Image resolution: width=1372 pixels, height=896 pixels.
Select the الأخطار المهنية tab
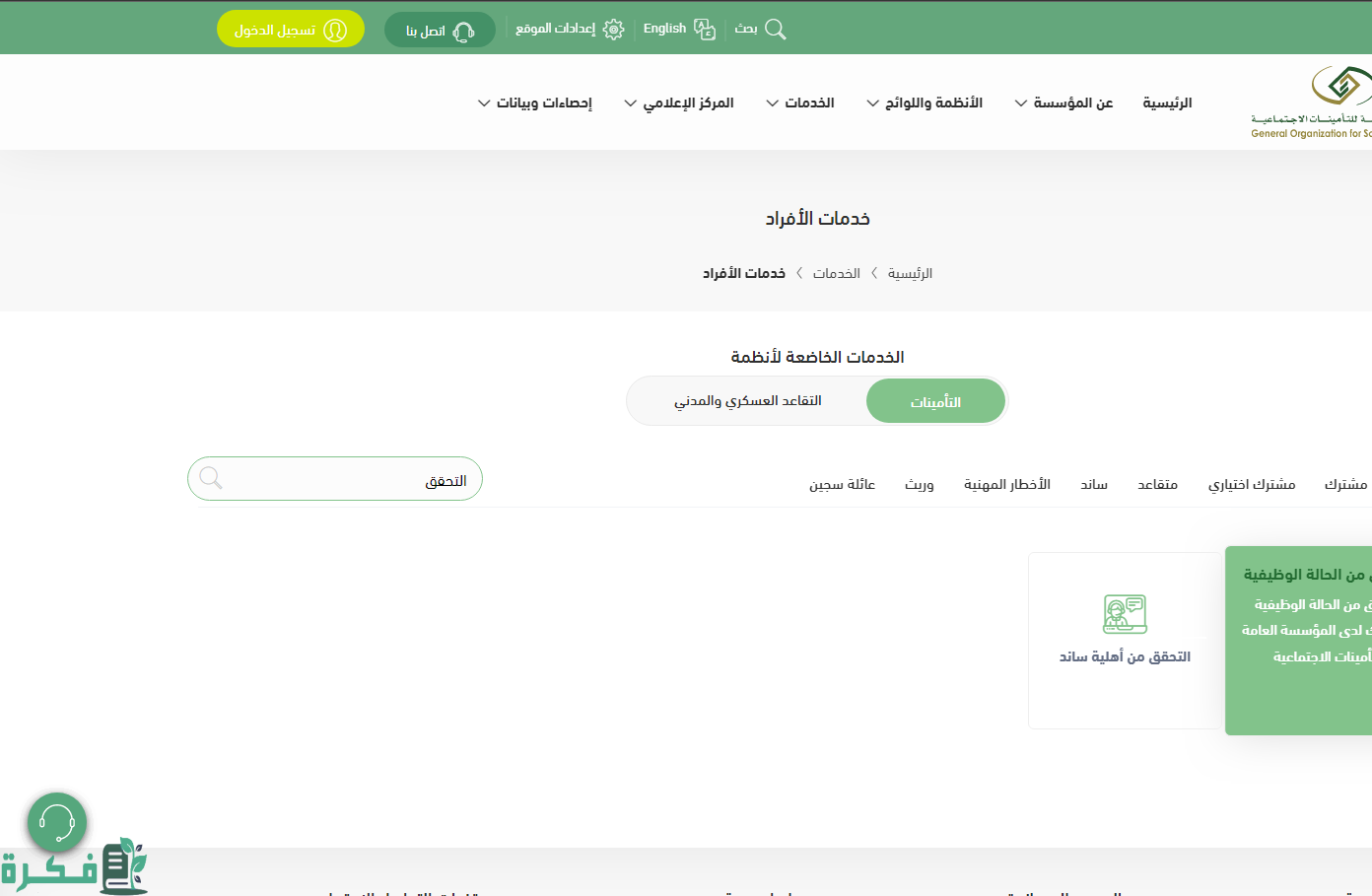coord(1006,484)
